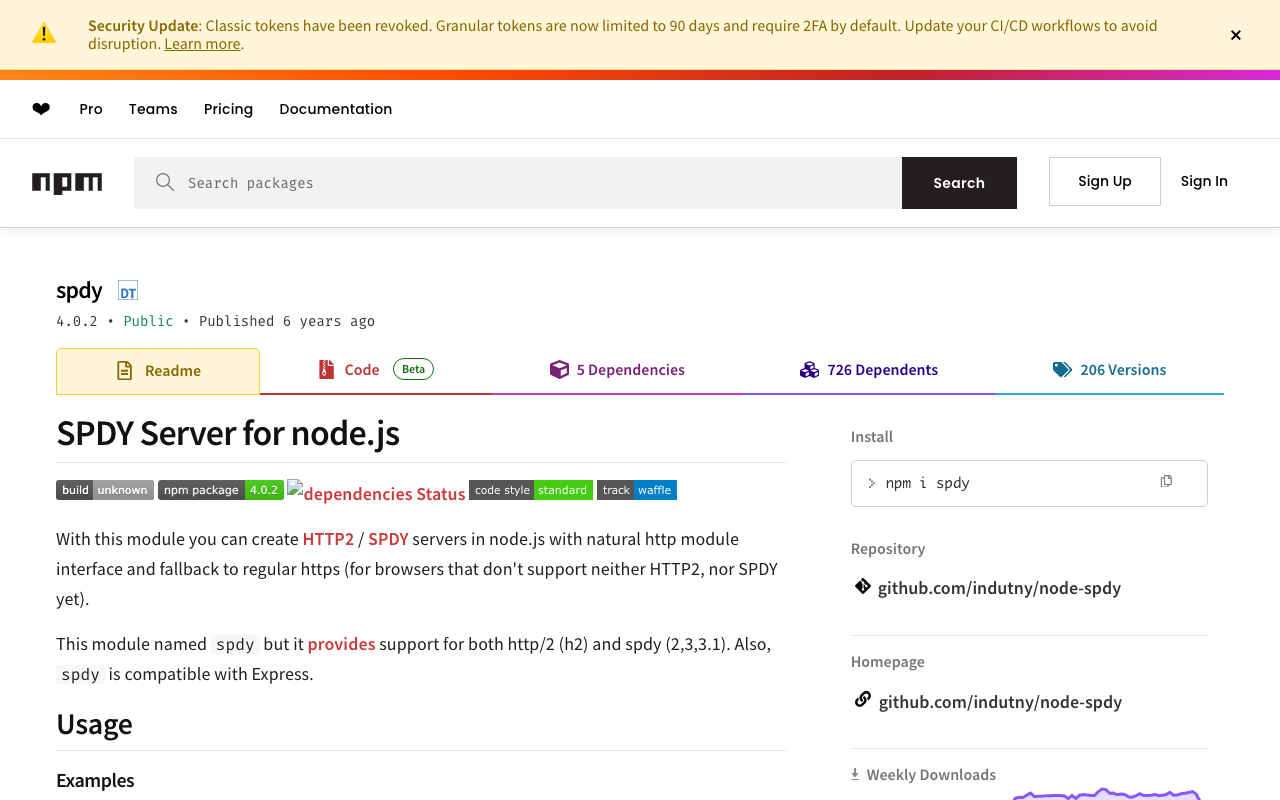Dismiss the security update banner
The image size is (1280, 800).
pyautogui.click(x=1236, y=35)
